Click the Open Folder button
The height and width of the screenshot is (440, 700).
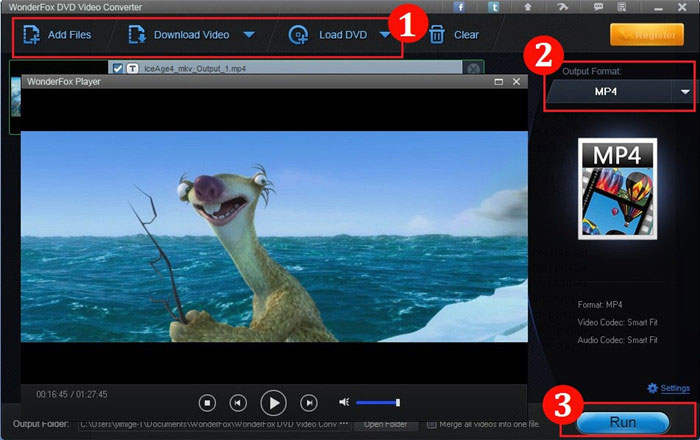click(x=385, y=424)
